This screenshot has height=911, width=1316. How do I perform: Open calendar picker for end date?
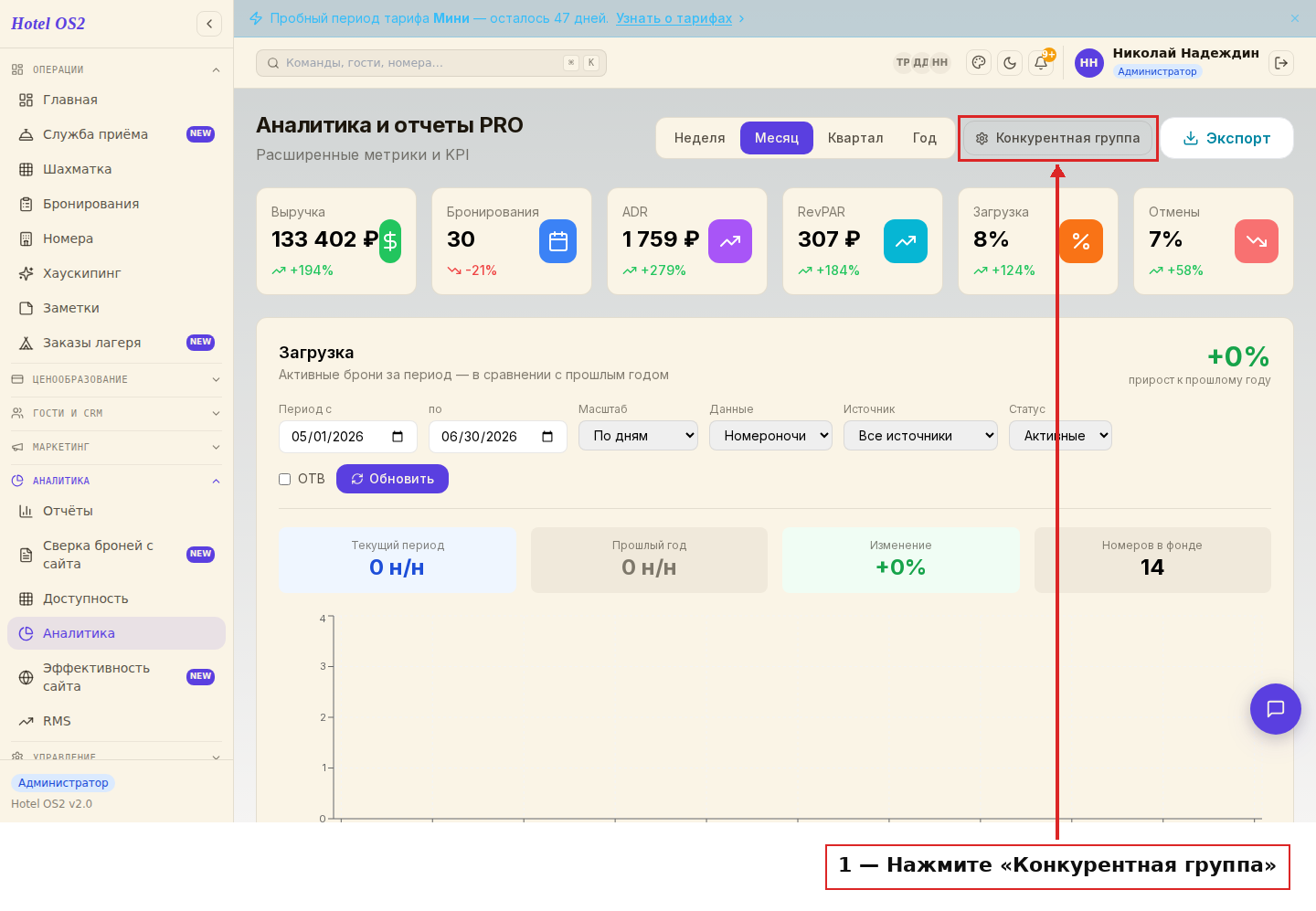pyautogui.click(x=547, y=437)
